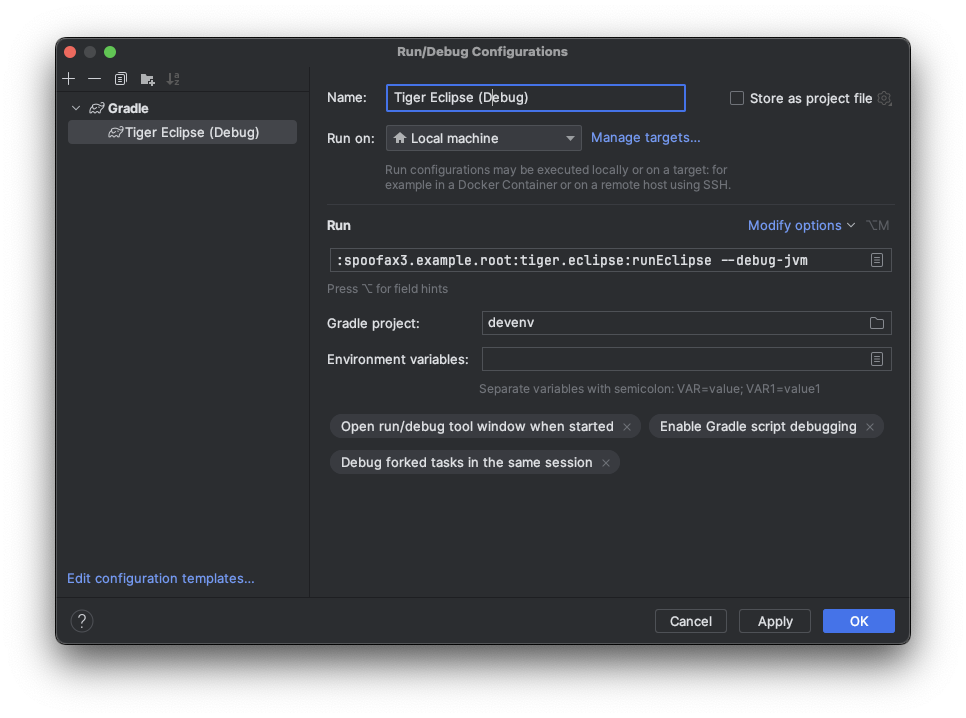Viewport: 966px width, 718px height.
Task: Confirm with the OK button
Action: tap(859, 621)
